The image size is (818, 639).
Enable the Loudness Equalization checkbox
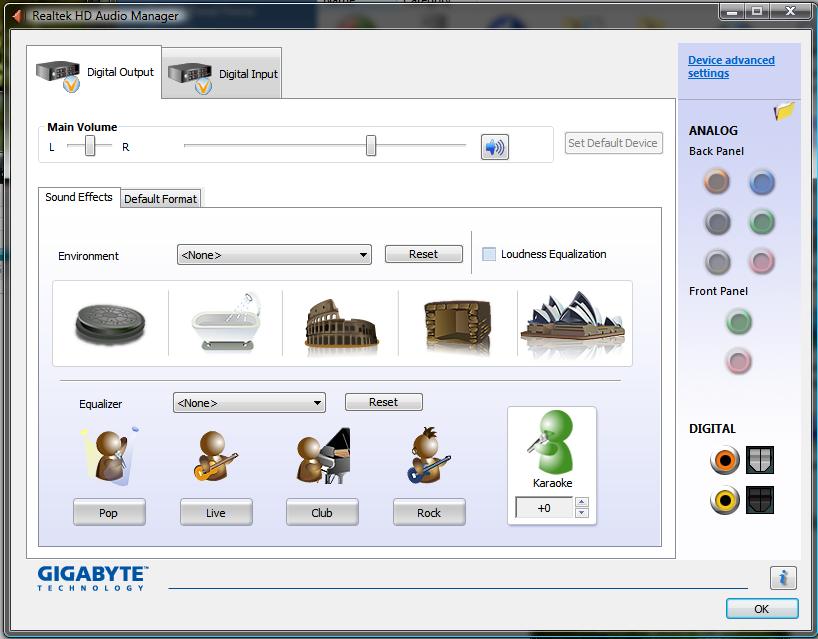point(489,254)
